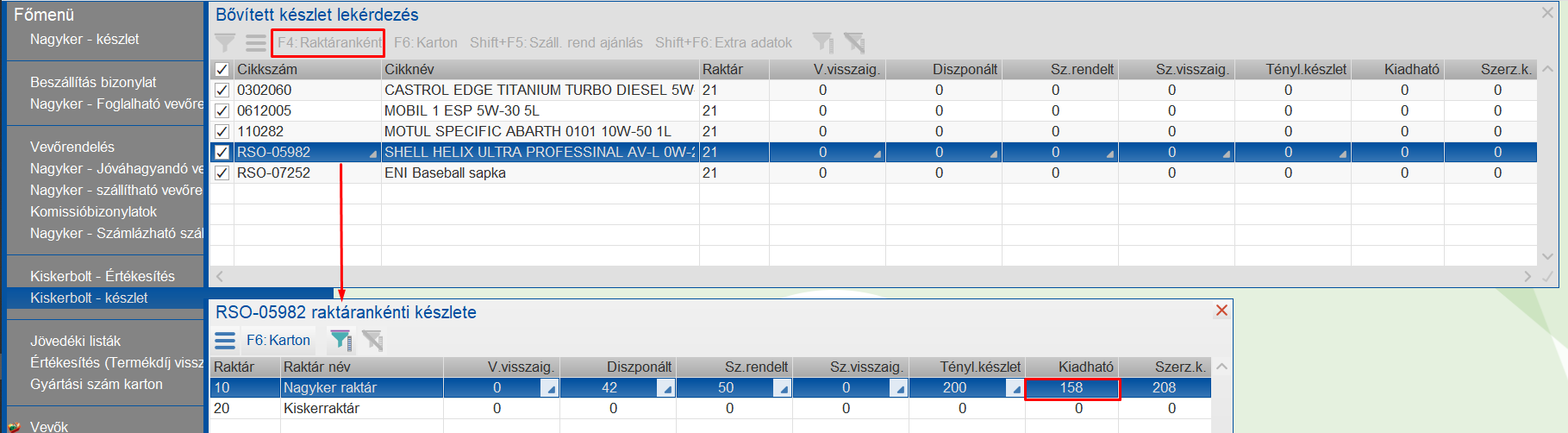
Task: Uncheck the checkbox for item 0302060
Action: (x=222, y=91)
